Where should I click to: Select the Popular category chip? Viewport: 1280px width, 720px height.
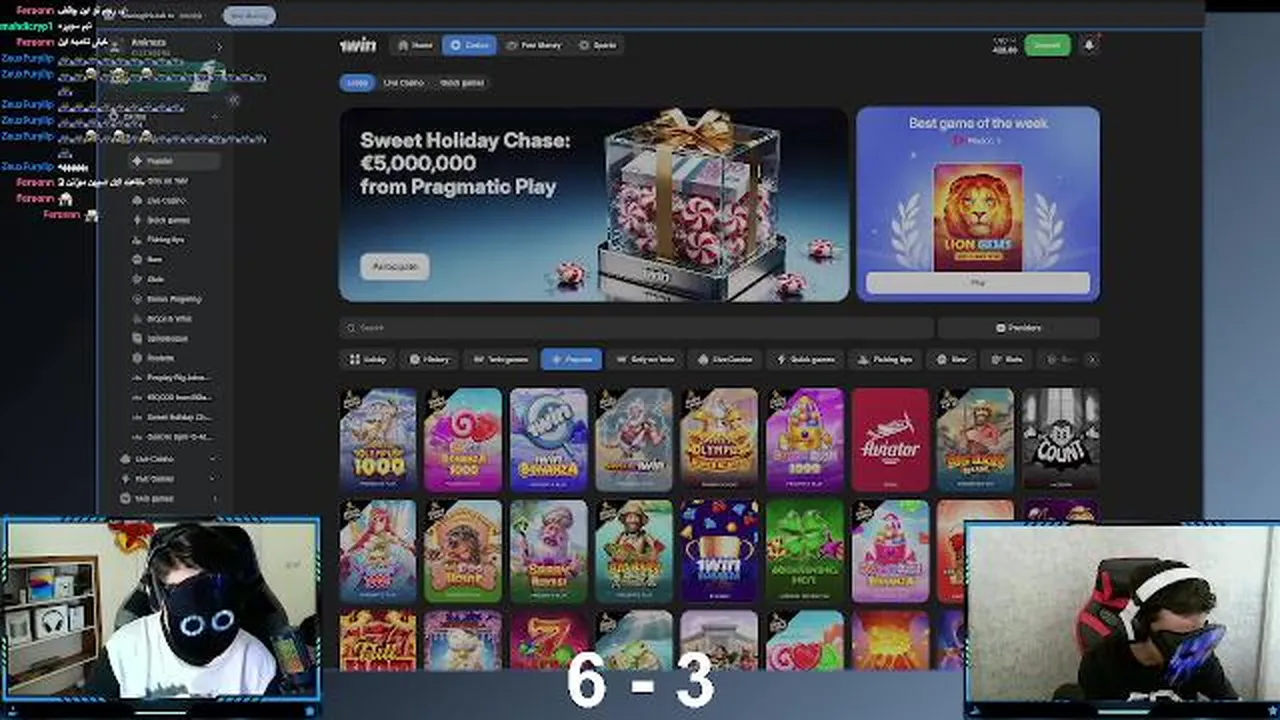(x=572, y=359)
